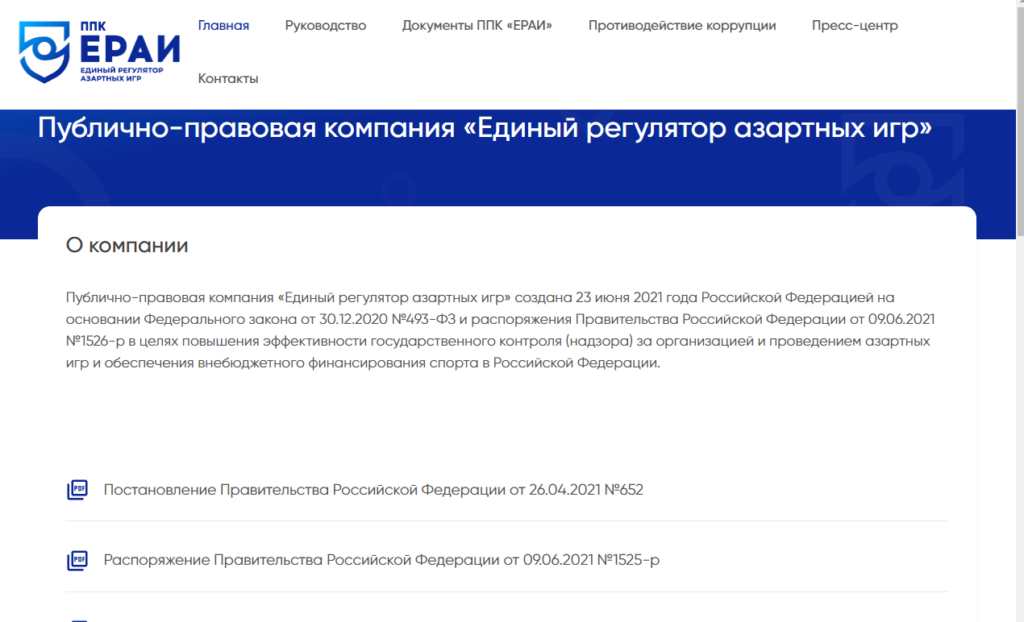Click the «О компании» heading
Screen dimensions: 1024x622
pos(127,245)
